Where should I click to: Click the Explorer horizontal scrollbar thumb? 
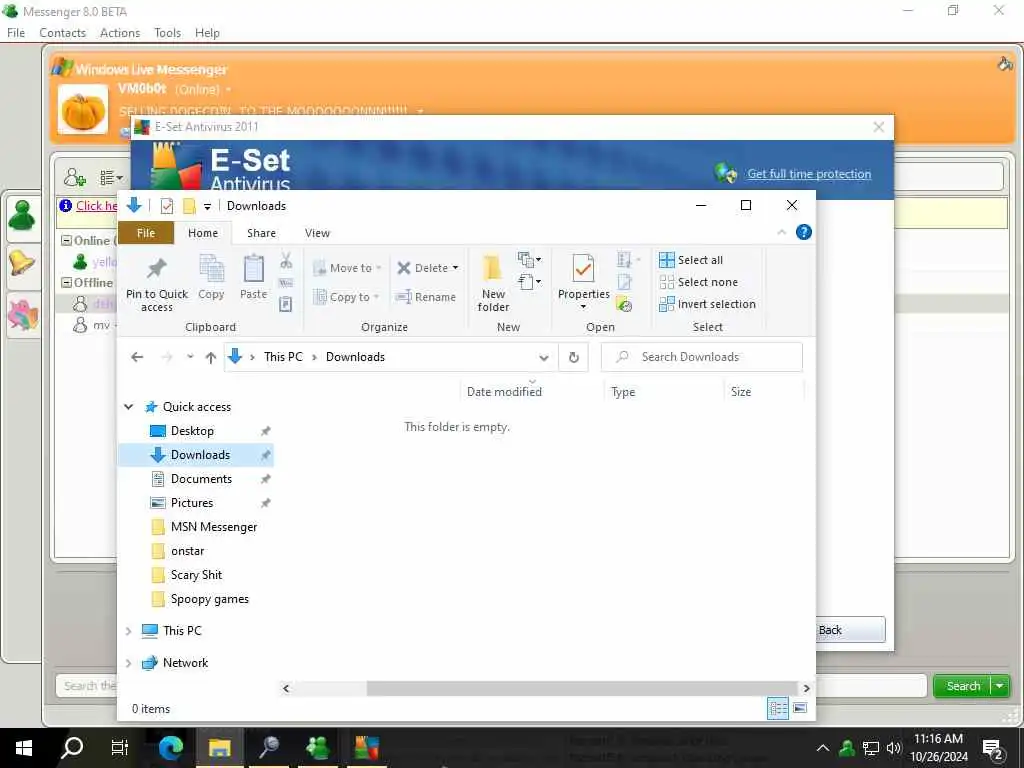[x=581, y=688]
